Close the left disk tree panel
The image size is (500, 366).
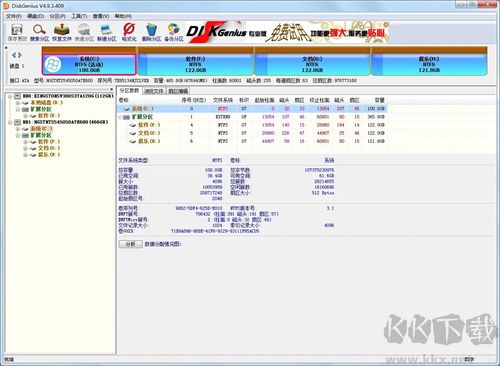point(111,89)
